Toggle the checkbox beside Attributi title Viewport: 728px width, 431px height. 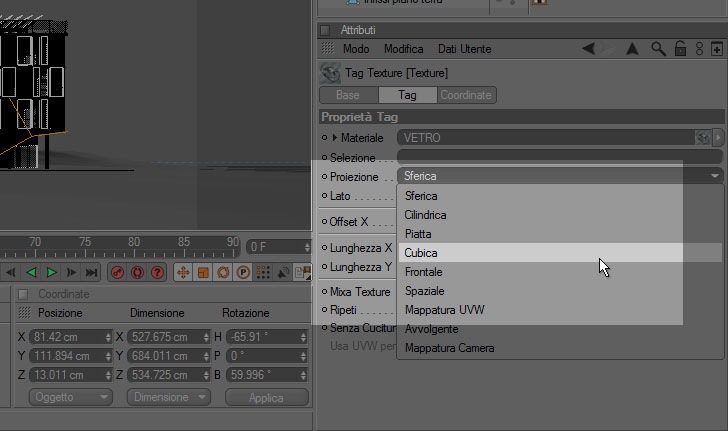(x=325, y=30)
